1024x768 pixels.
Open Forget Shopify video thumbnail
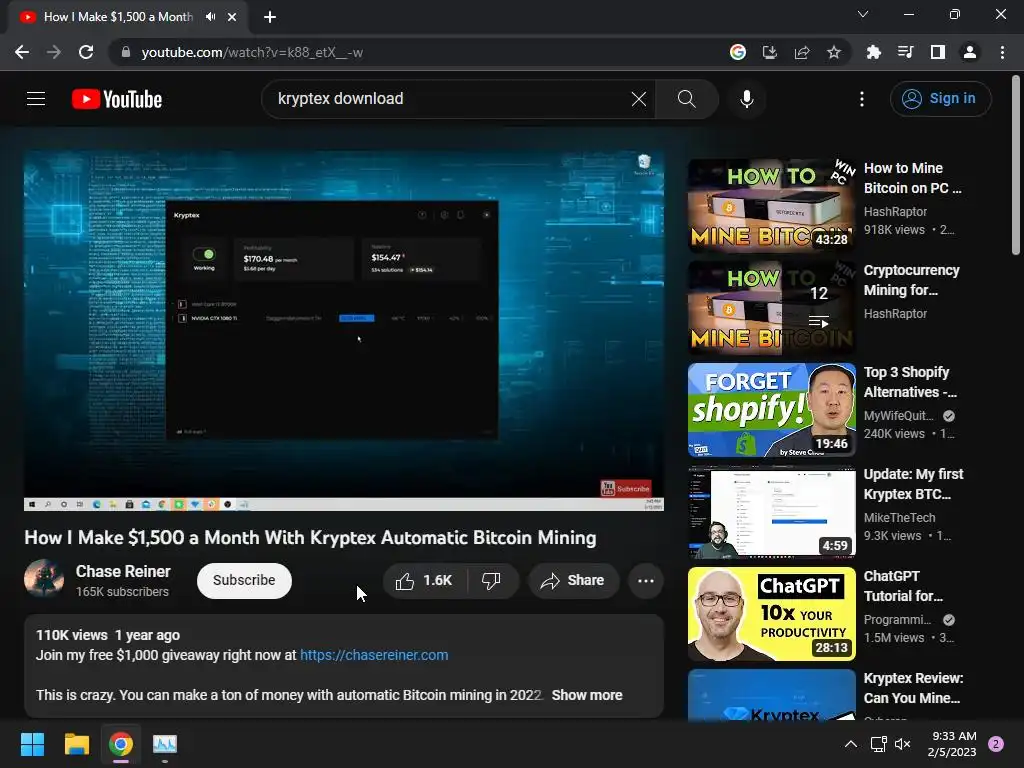click(x=771, y=409)
